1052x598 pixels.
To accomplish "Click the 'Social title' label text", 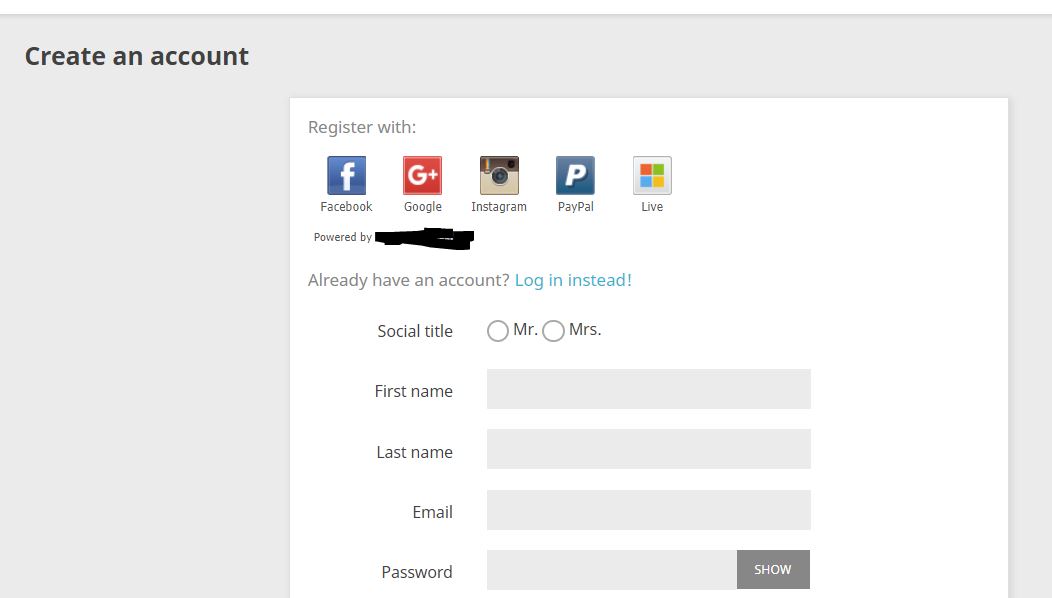I will 415,331.
